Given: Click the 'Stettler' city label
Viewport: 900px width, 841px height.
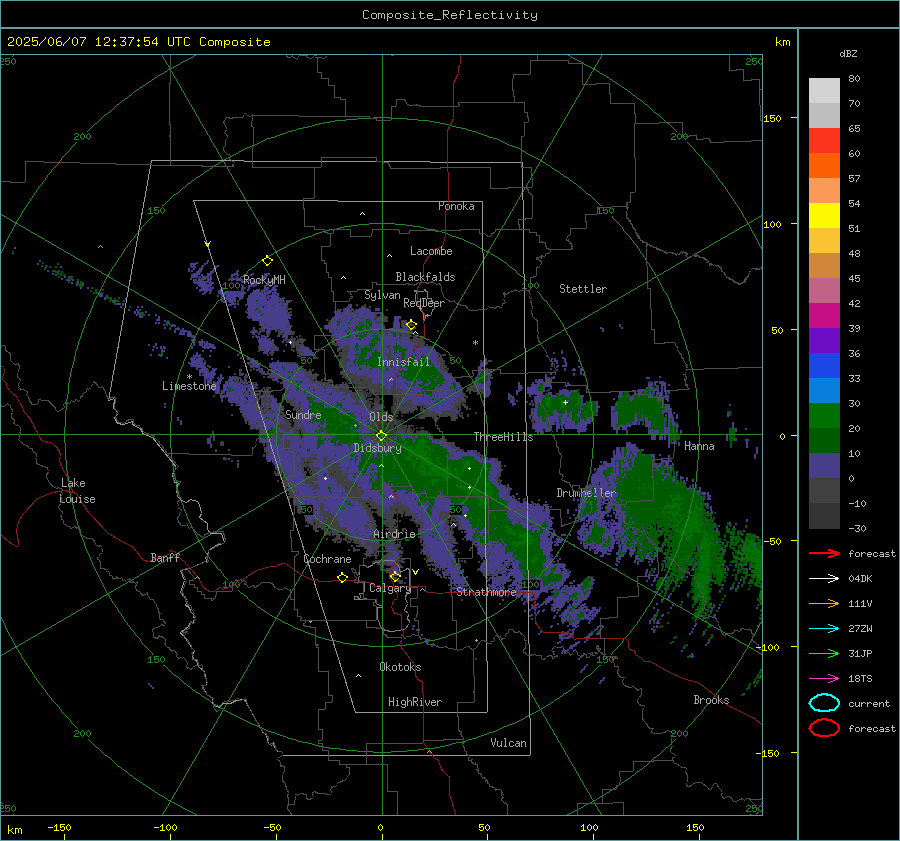Looking at the screenshot, I should tap(583, 289).
